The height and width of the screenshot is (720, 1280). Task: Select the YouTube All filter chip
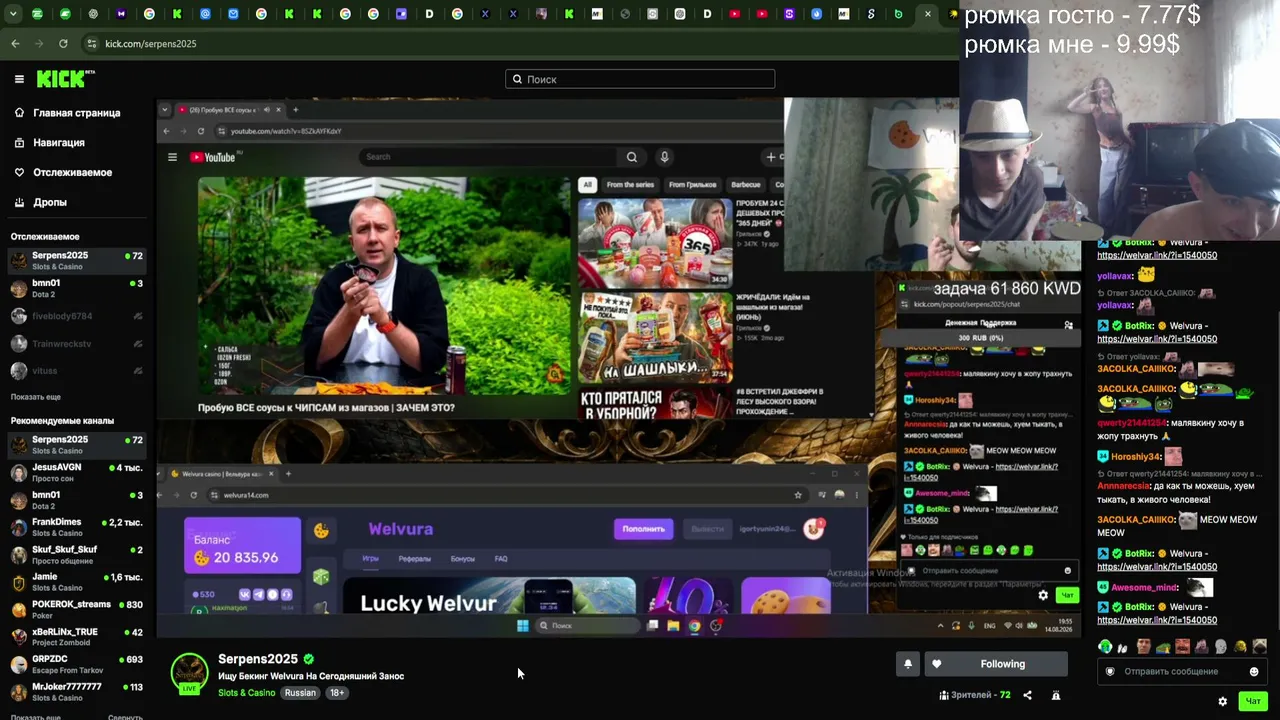click(x=588, y=185)
